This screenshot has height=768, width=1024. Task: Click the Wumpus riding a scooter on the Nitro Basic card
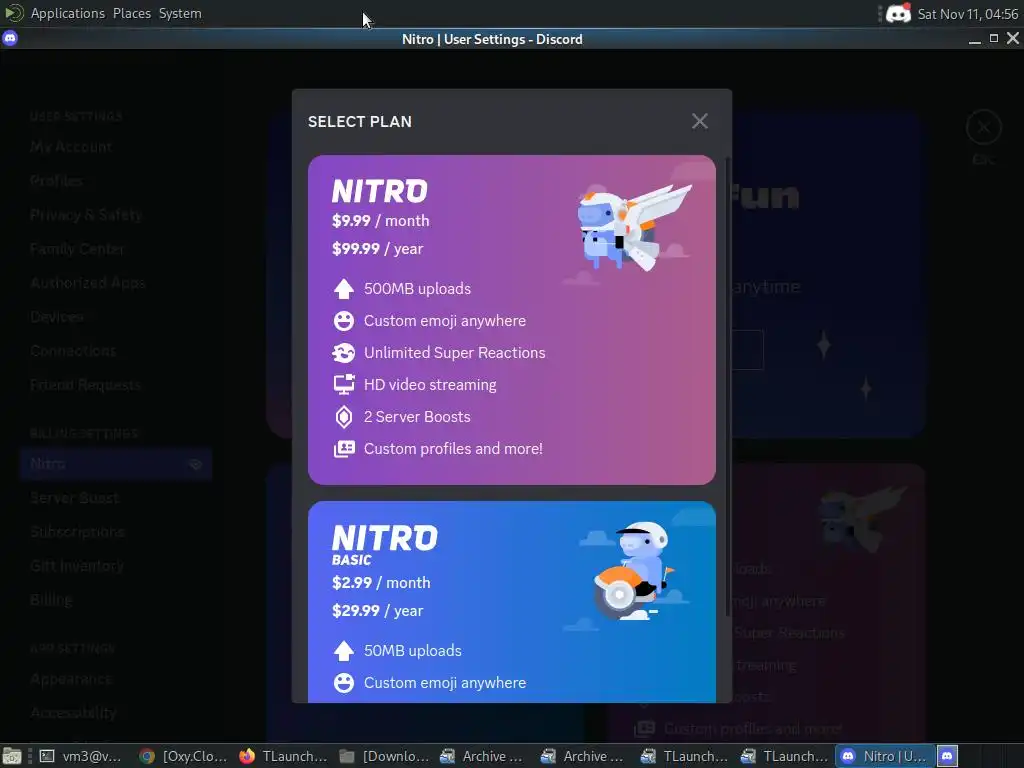point(632,571)
